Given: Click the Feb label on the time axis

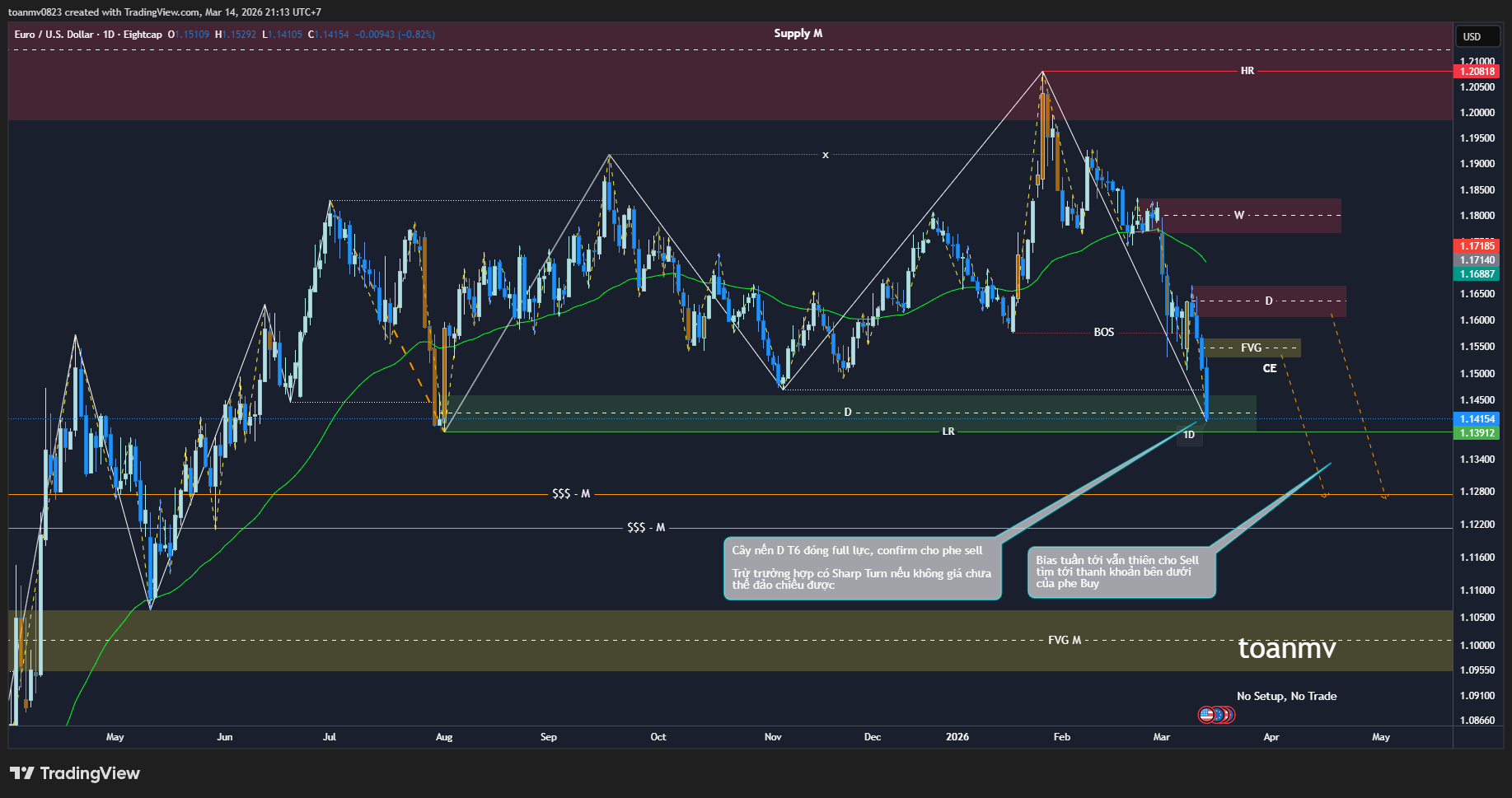Looking at the screenshot, I should click(x=1062, y=737).
